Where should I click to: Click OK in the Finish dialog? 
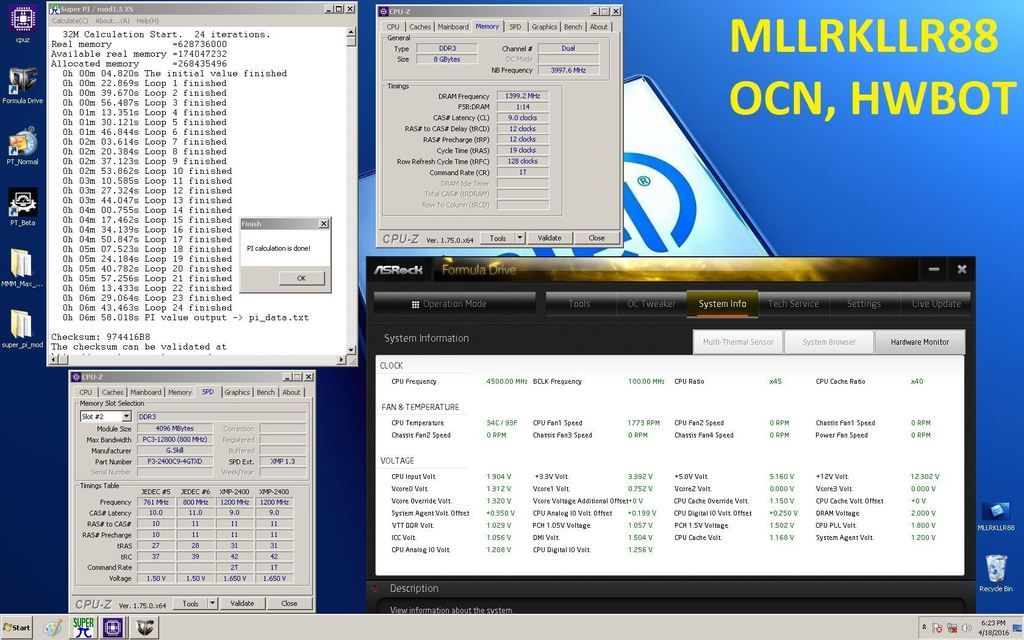[x=301, y=278]
